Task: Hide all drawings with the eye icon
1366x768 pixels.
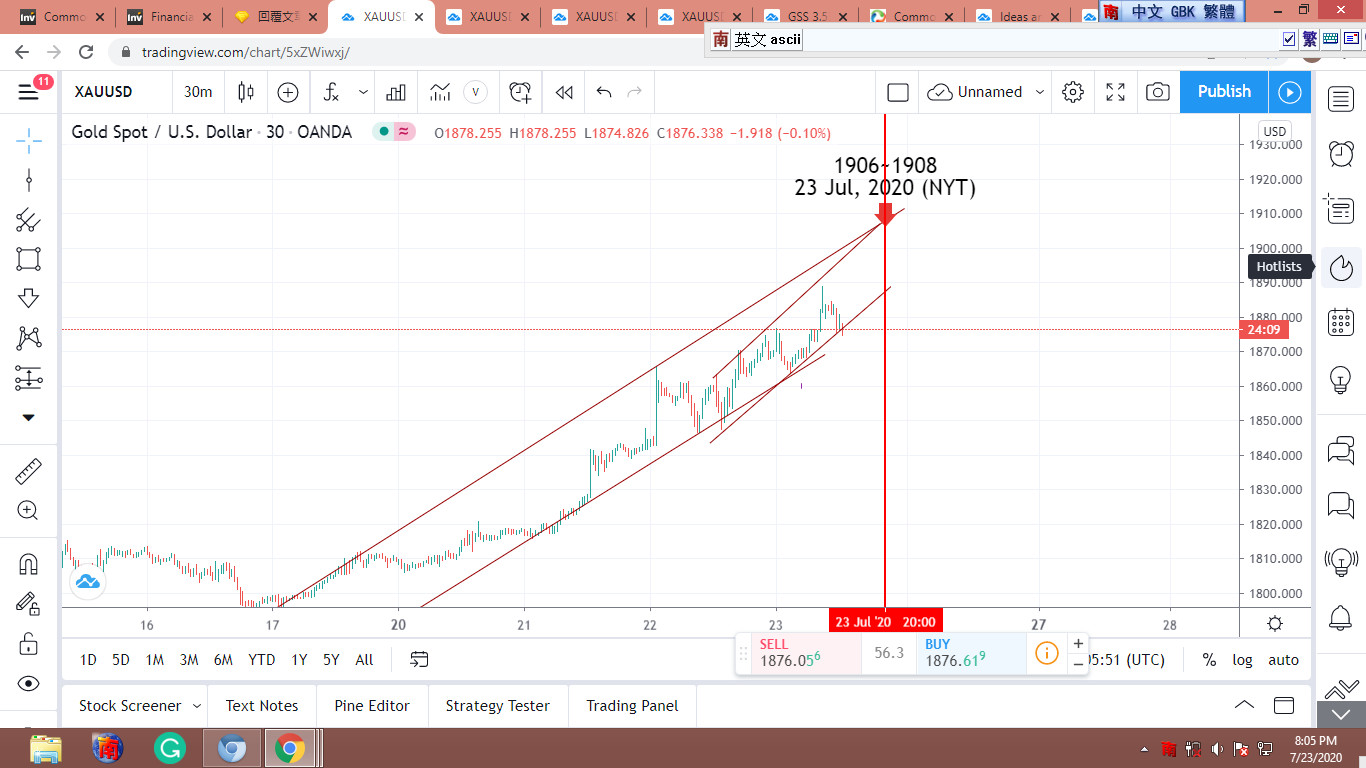Action: 29,684
